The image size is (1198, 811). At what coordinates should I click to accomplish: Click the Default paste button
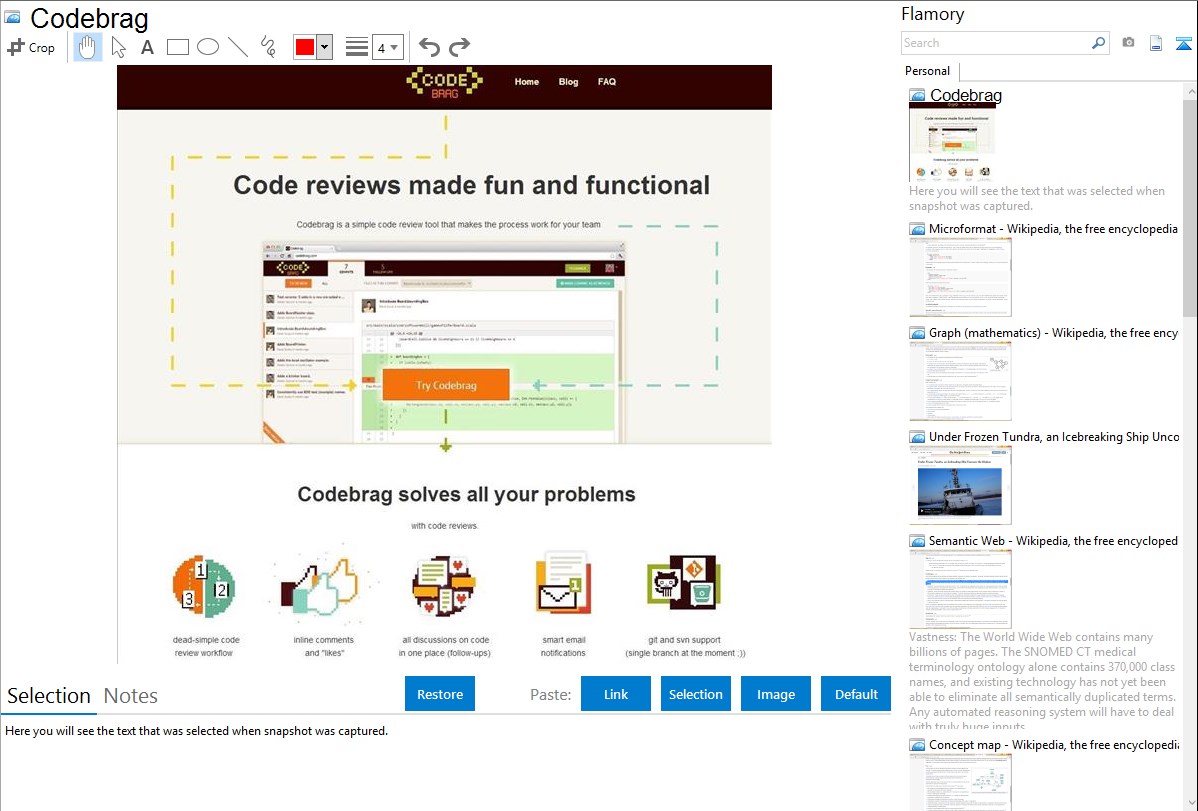(x=856, y=694)
